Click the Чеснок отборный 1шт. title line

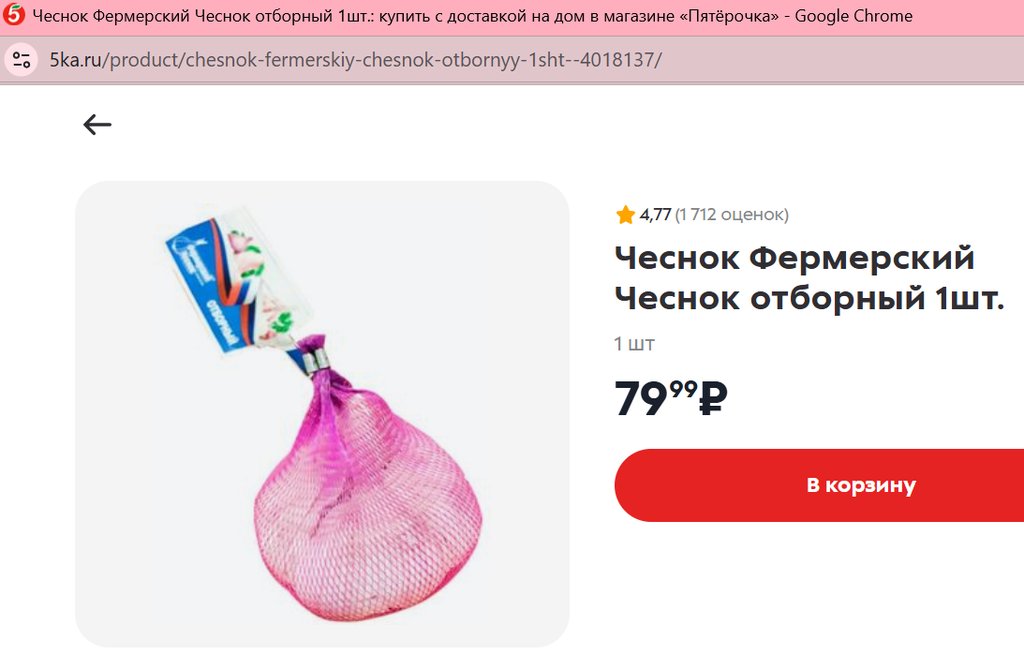pos(809,298)
